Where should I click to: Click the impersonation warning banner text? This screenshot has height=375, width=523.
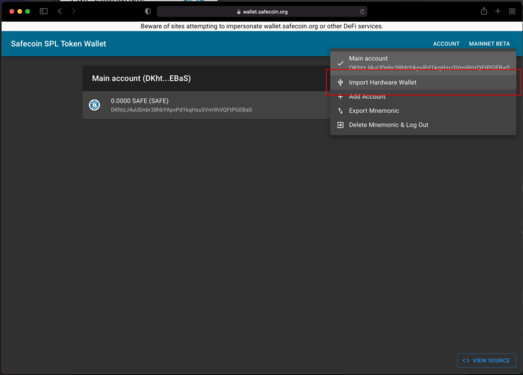click(x=262, y=26)
